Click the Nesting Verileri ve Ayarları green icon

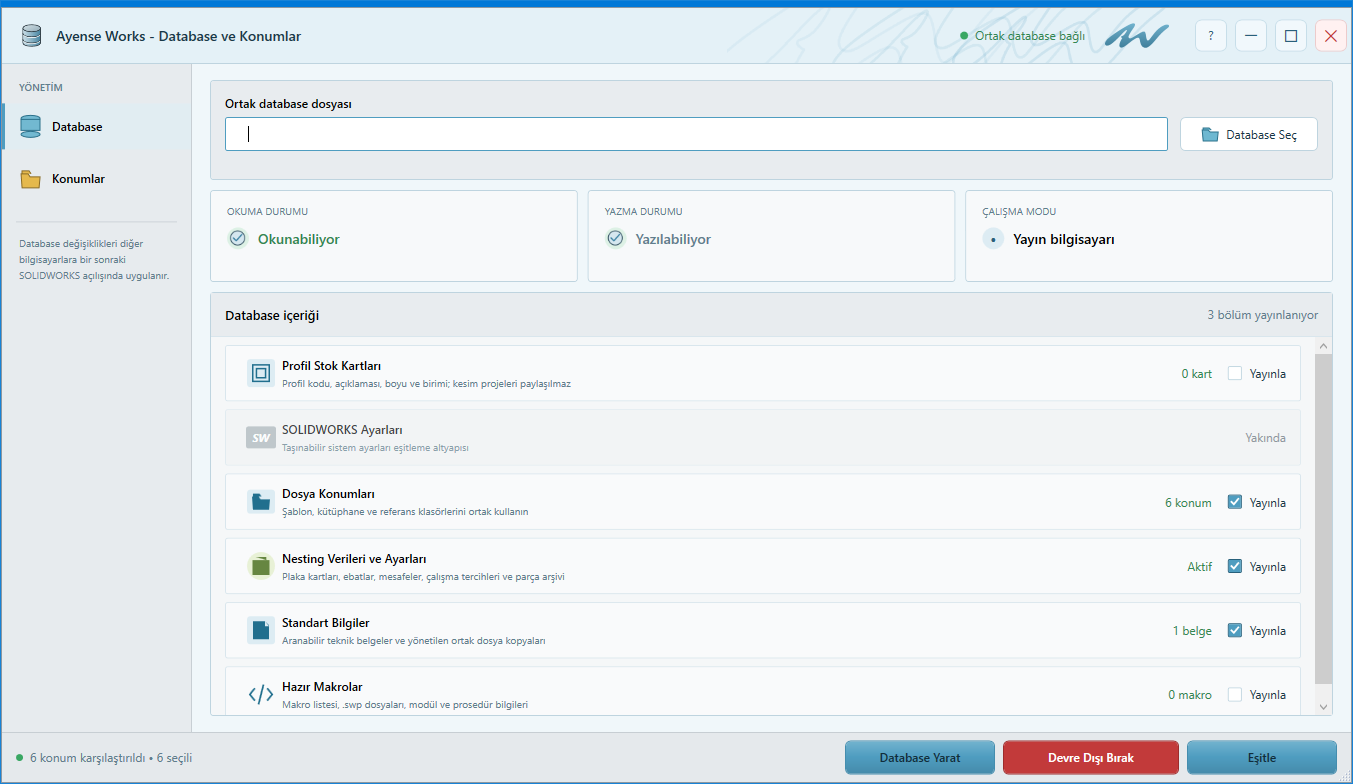tap(261, 566)
